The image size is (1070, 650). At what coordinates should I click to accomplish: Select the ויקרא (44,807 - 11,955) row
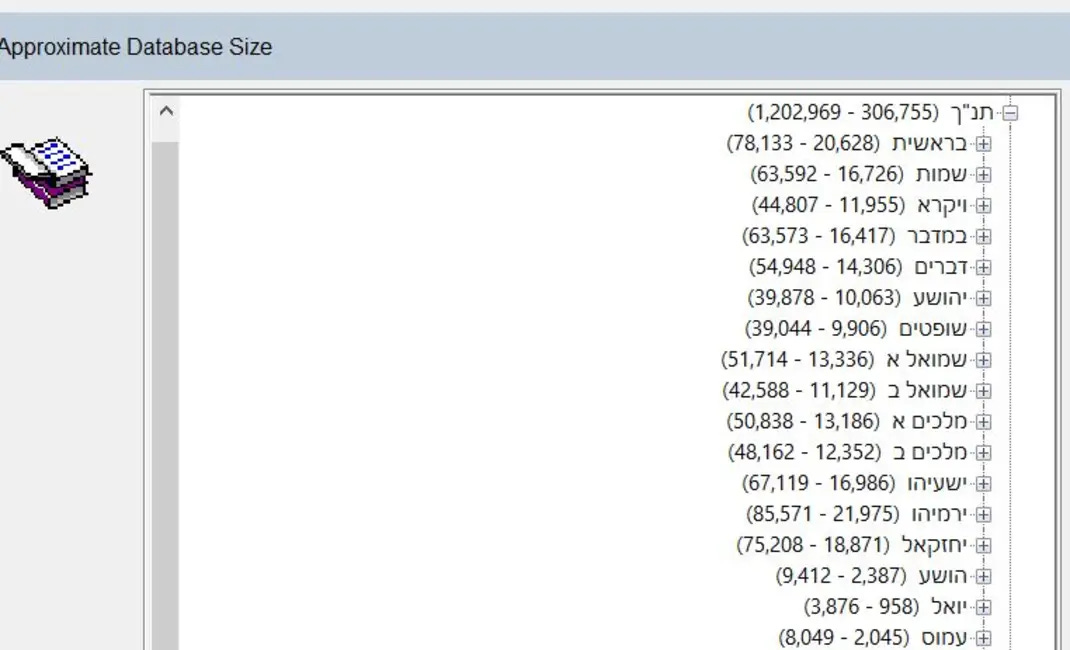pyautogui.click(x=859, y=205)
